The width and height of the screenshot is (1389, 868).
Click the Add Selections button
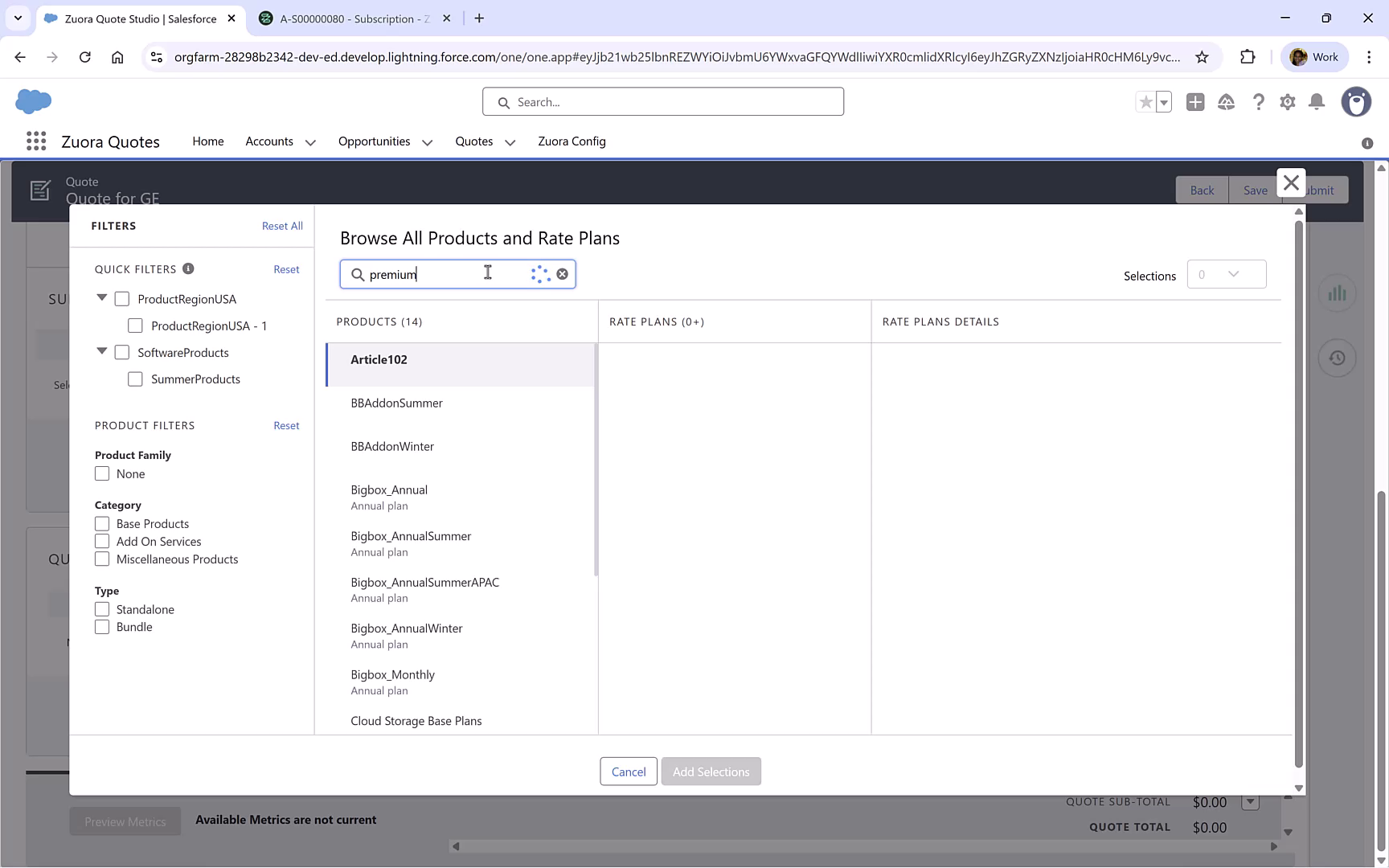(711, 771)
